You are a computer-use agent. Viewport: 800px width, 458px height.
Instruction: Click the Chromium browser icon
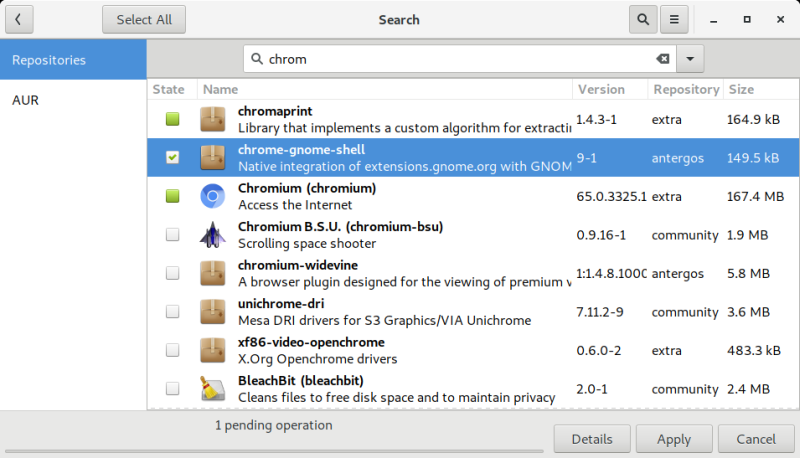pos(213,196)
